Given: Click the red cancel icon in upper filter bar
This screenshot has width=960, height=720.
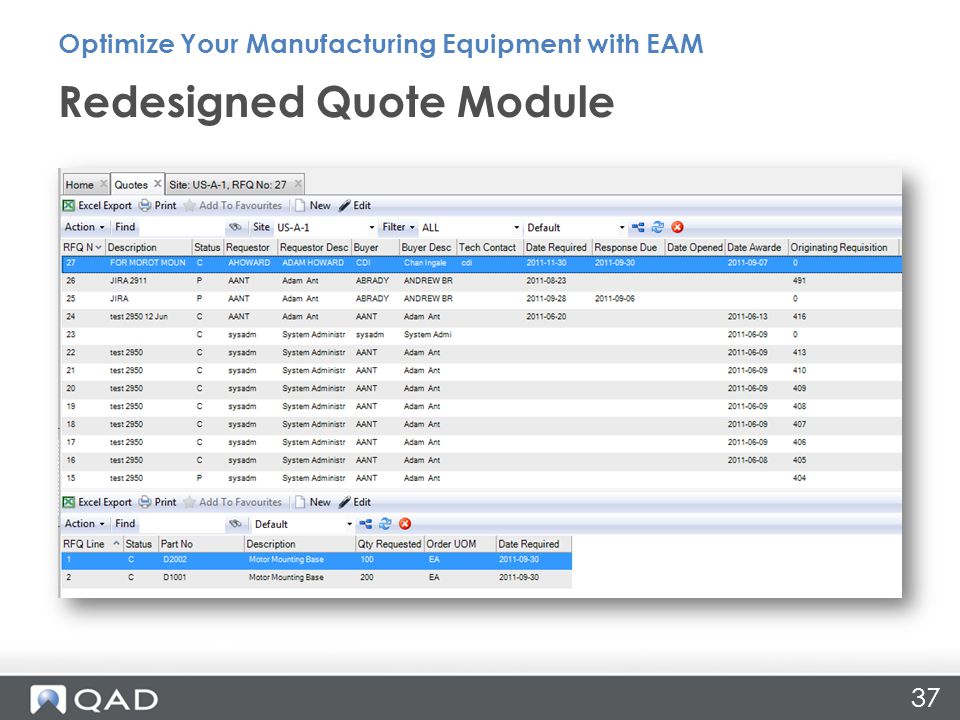Looking at the screenshot, I should coord(677,227).
